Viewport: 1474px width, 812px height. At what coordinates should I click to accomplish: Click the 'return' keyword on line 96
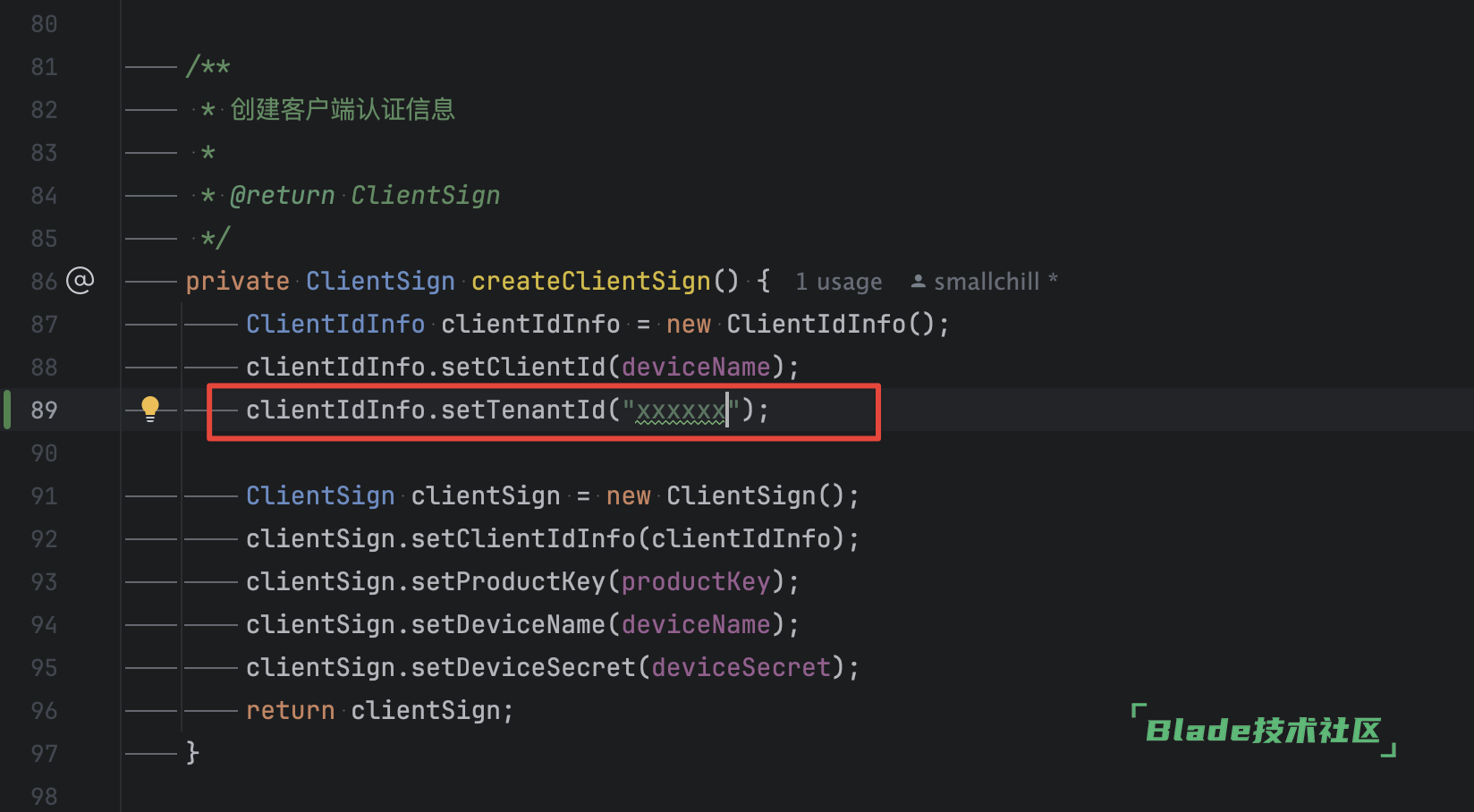click(290, 711)
